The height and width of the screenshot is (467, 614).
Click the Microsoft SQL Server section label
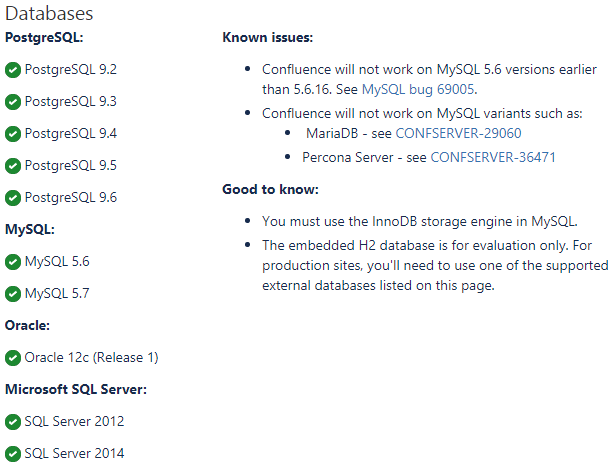pos(76,389)
